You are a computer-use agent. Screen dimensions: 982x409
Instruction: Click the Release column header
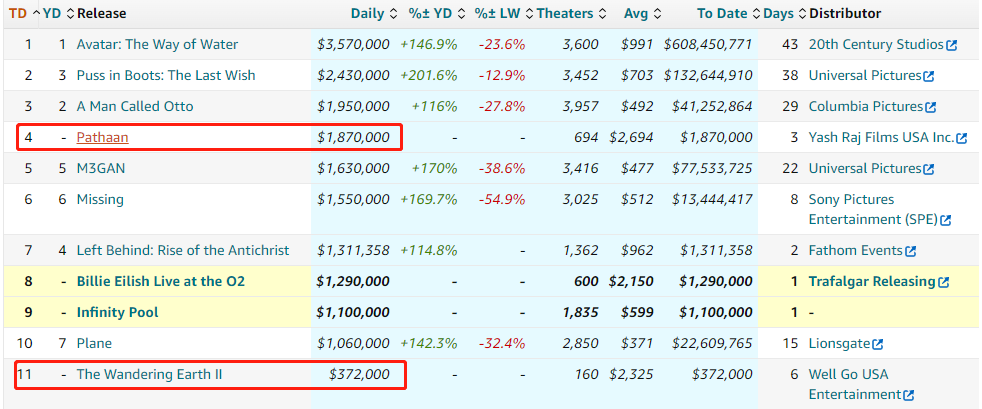(x=101, y=13)
